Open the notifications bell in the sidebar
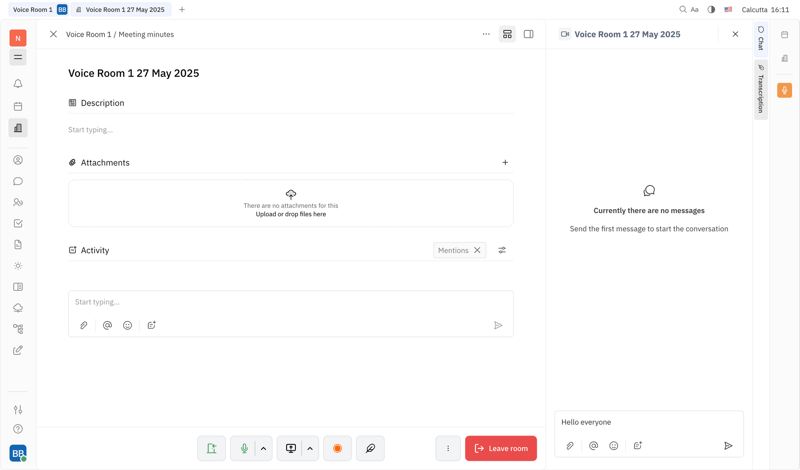This screenshot has width=800, height=470. point(18,84)
